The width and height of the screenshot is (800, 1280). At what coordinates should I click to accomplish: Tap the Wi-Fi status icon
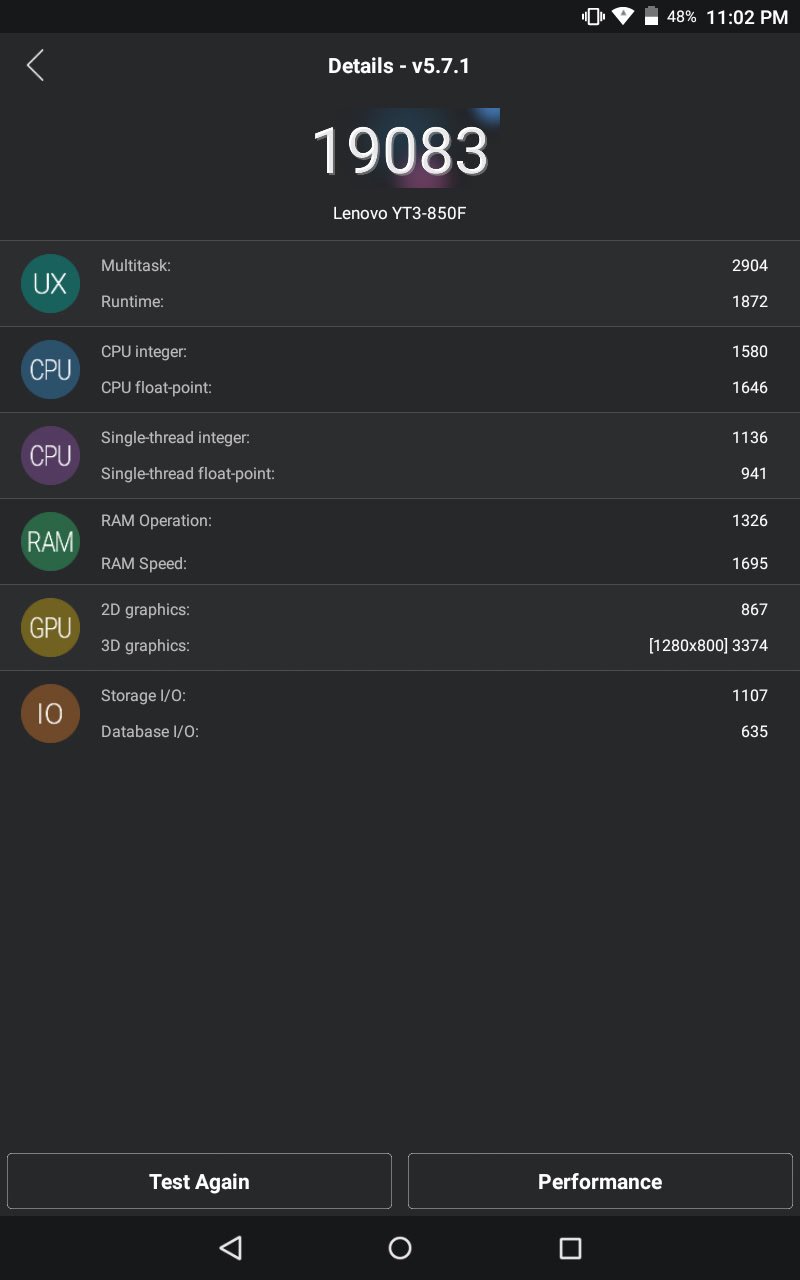(x=623, y=17)
